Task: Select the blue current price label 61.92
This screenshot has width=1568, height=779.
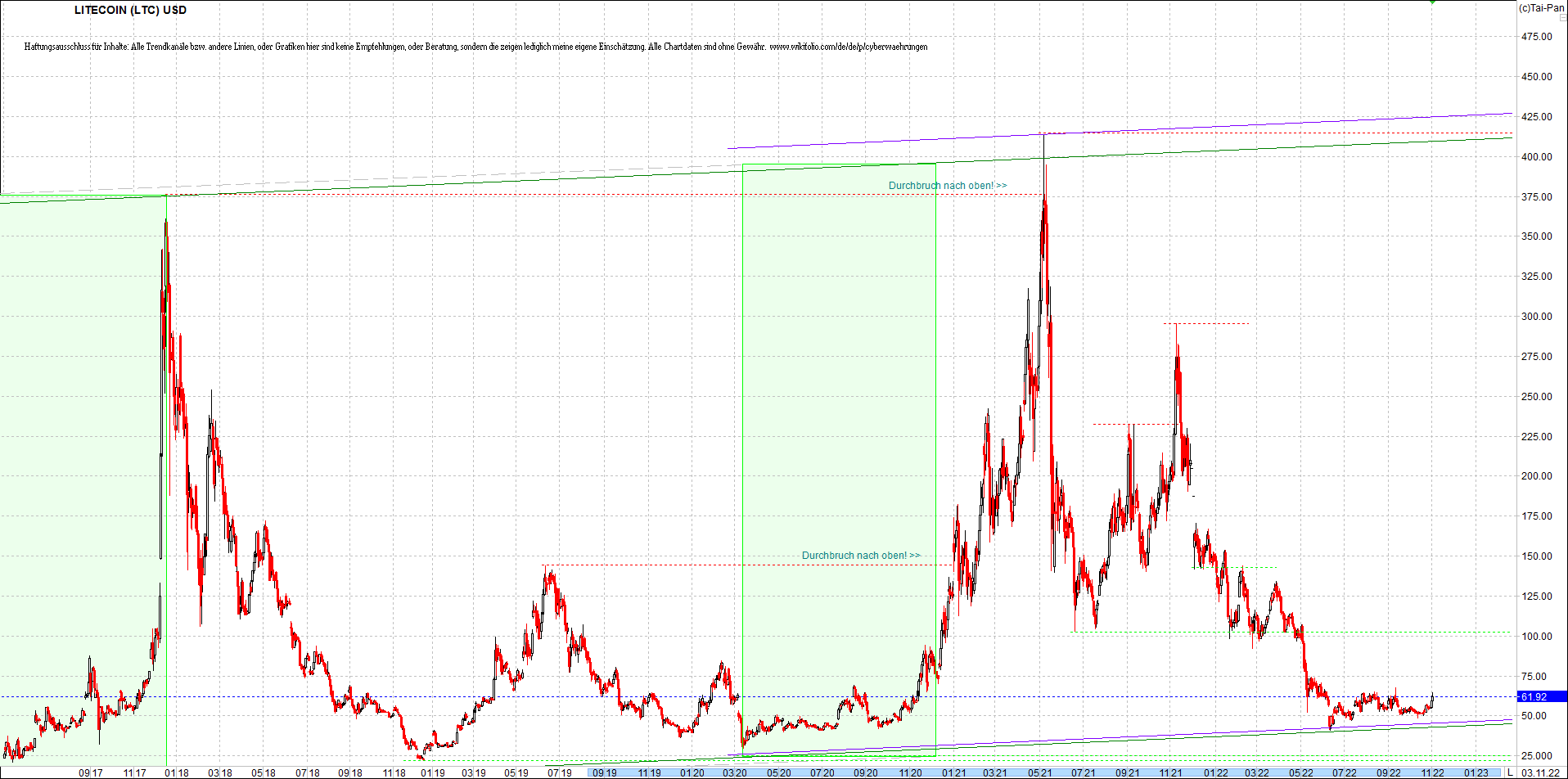Action: (x=1542, y=697)
